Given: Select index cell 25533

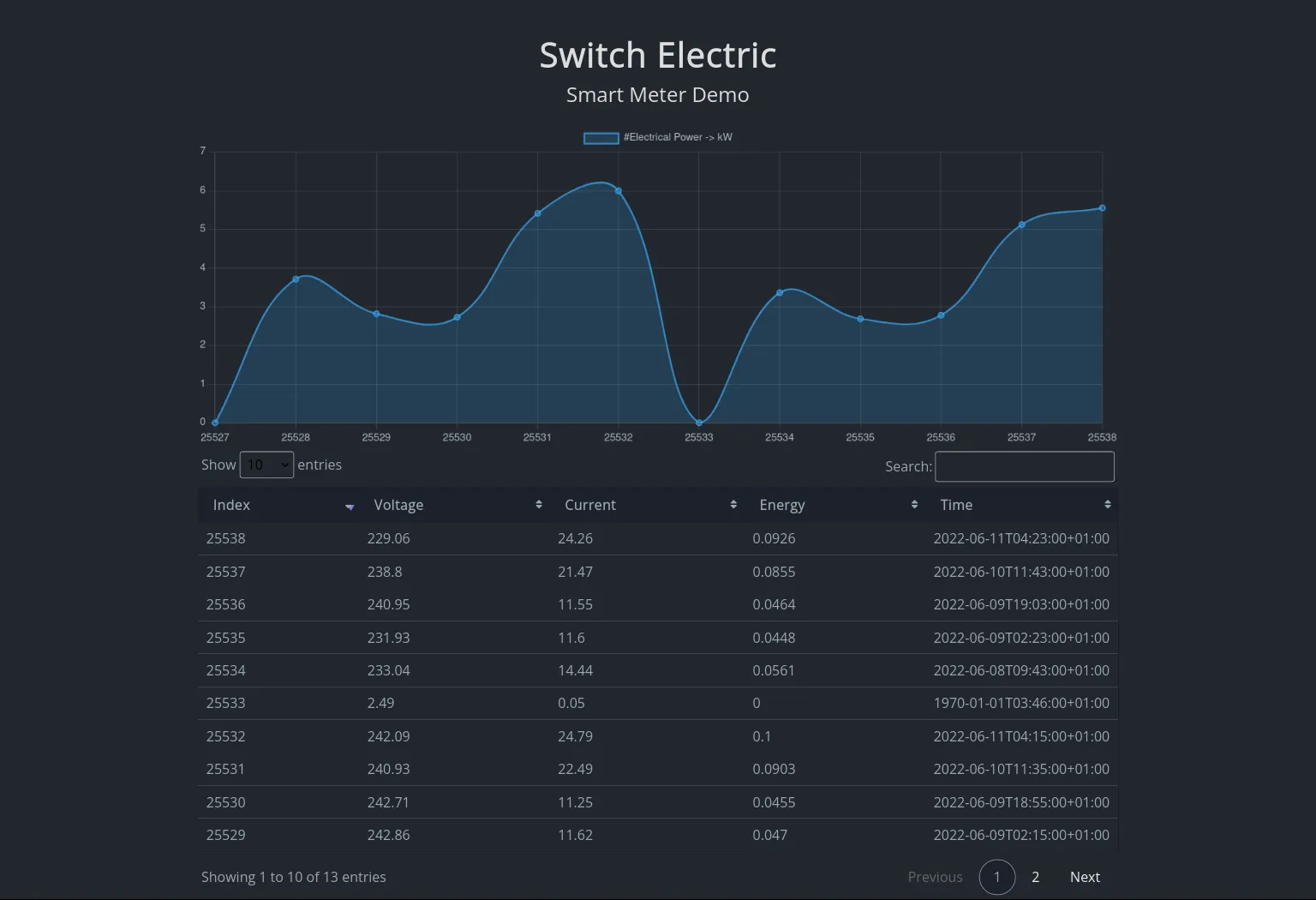Looking at the screenshot, I should (x=226, y=703).
